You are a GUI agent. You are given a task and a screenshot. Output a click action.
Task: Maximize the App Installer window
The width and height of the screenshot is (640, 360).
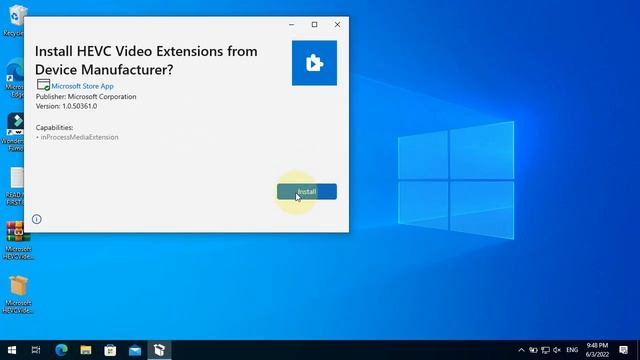(x=314, y=24)
